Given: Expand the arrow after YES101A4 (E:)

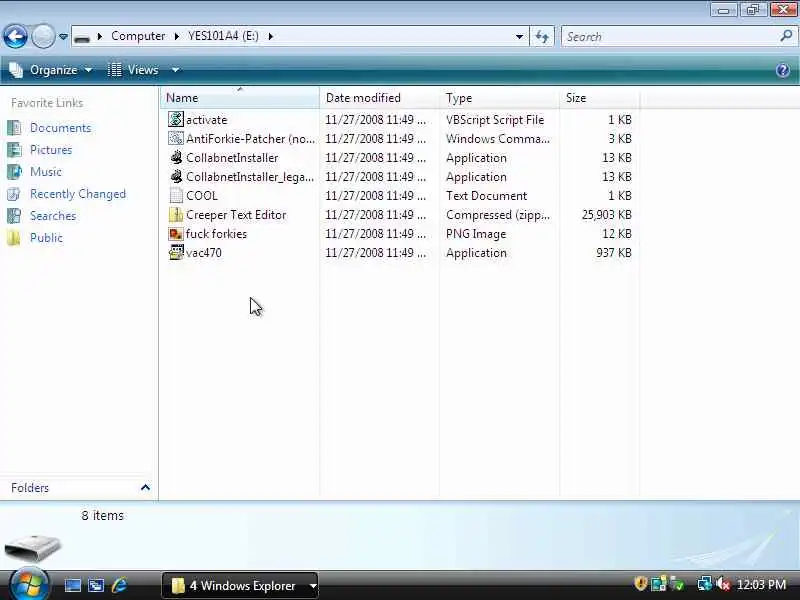Looking at the screenshot, I should click(x=270, y=37).
